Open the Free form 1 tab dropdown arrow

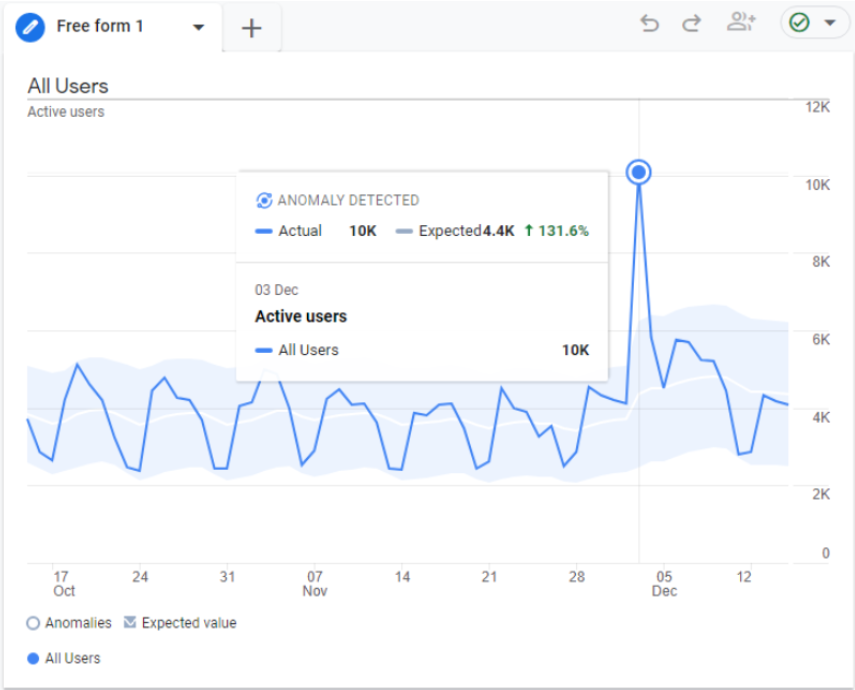coord(199,27)
